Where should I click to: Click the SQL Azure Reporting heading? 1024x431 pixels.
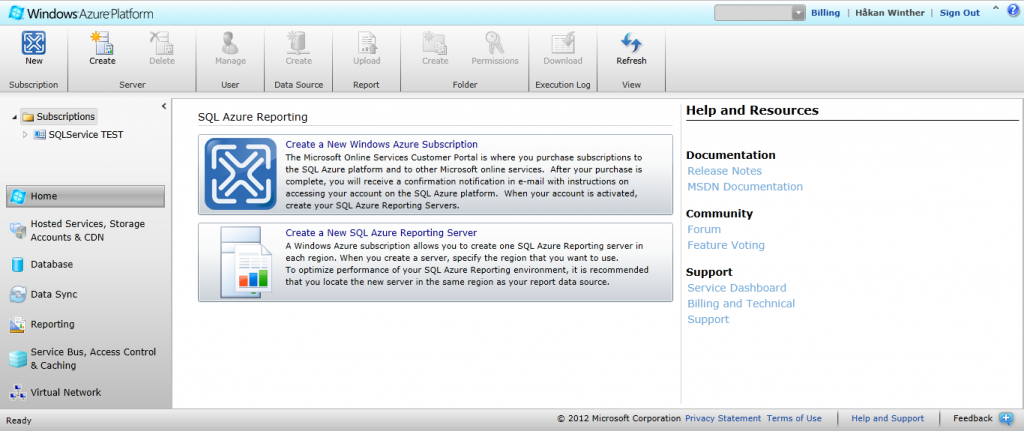(x=253, y=118)
